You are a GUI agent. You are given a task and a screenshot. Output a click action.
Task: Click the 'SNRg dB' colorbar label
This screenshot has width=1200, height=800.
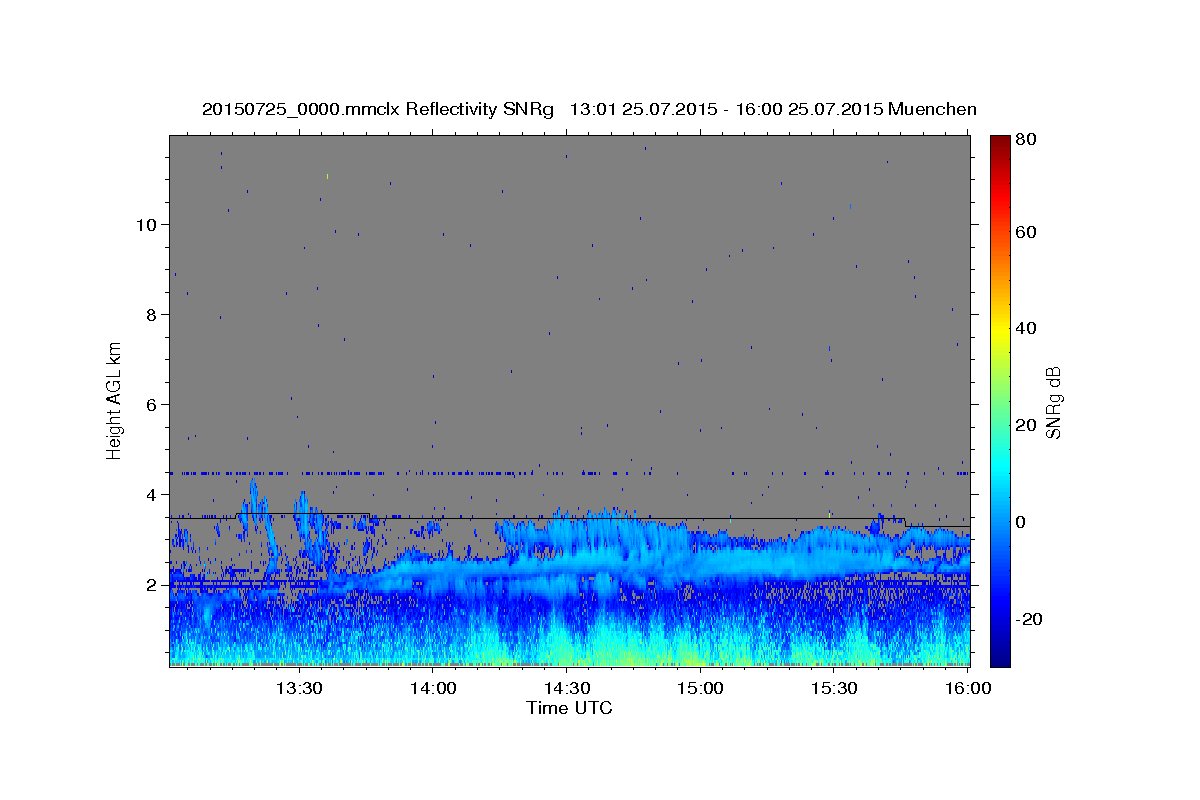point(1053,402)
